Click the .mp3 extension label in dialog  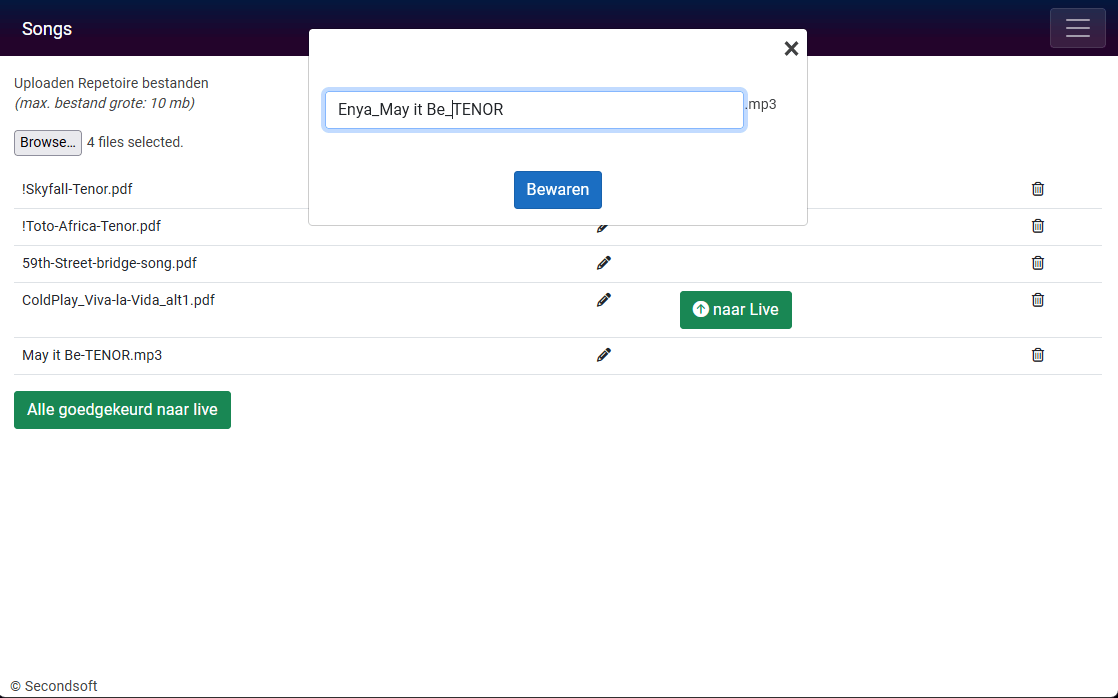761,105
